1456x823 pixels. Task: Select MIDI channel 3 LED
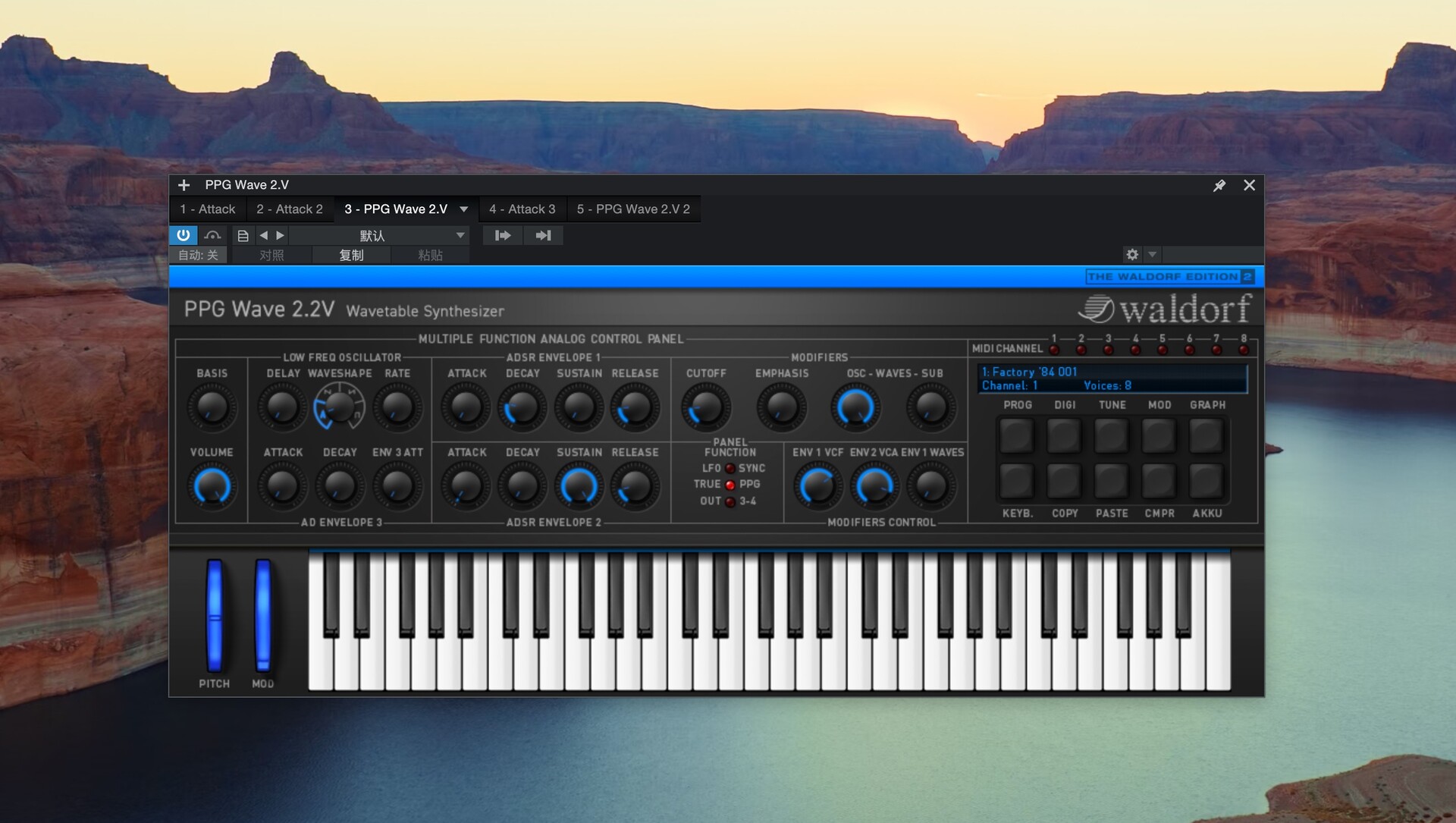click(x=1109, y=350)
